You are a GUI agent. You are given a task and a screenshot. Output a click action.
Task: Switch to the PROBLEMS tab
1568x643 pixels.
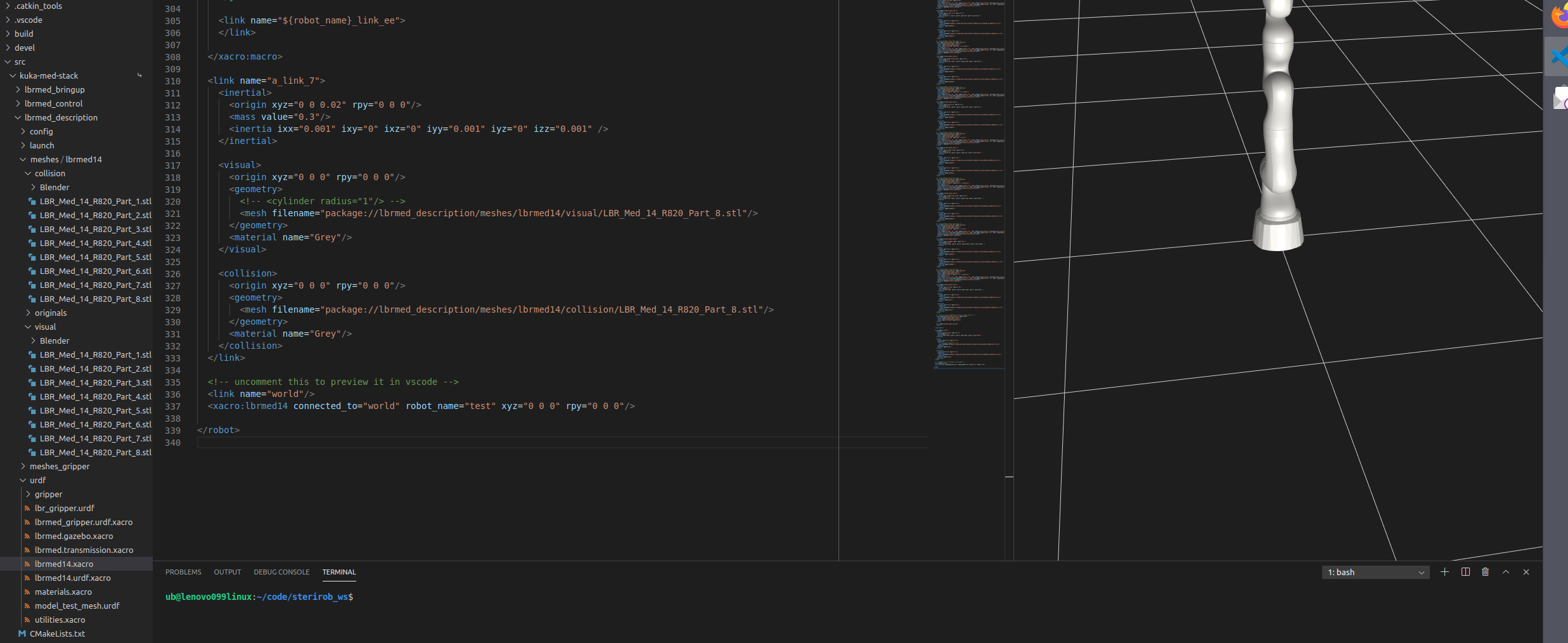pyautogui.click(x=183, y=572)
